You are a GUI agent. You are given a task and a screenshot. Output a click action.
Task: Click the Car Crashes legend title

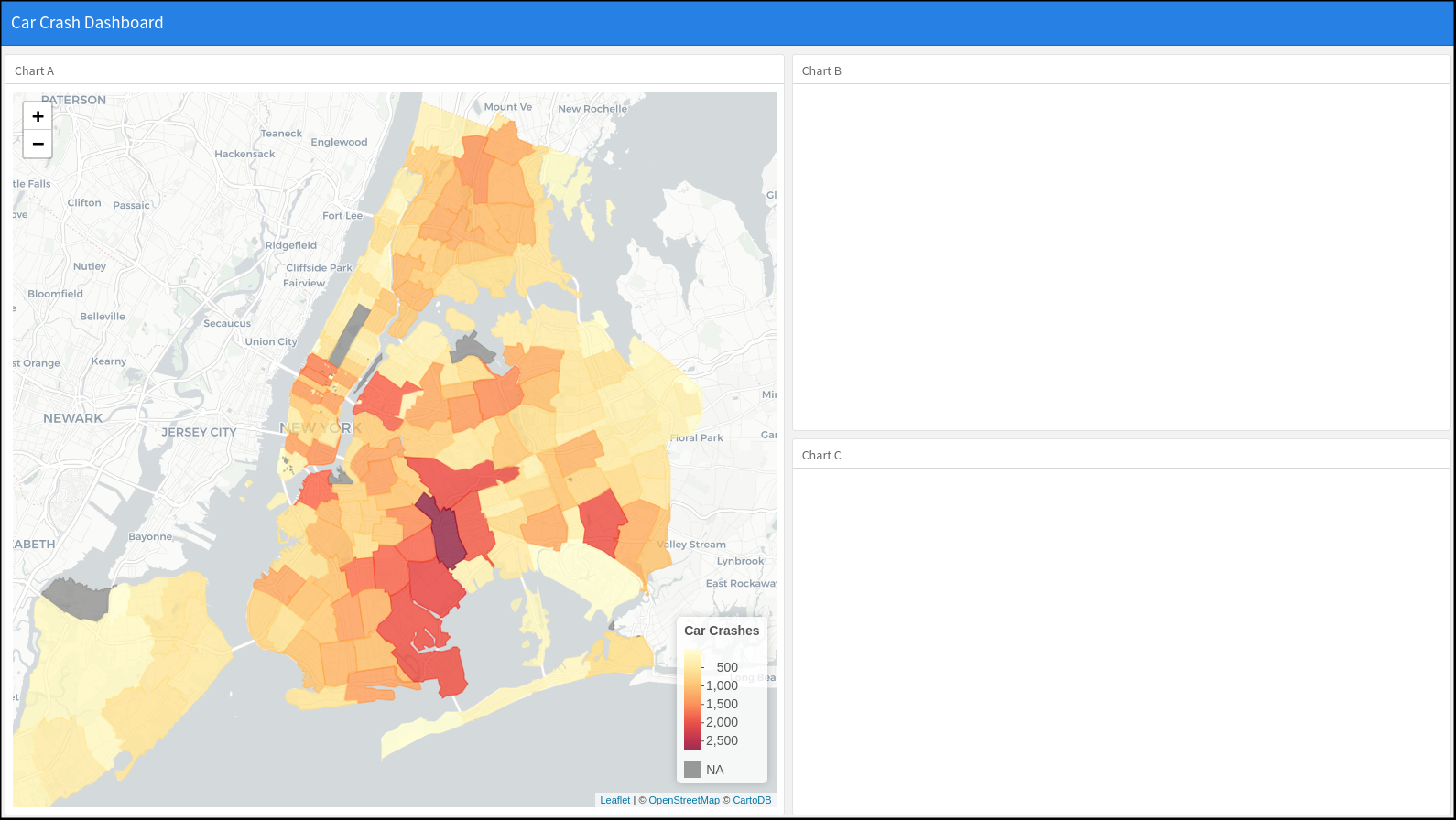722,631
